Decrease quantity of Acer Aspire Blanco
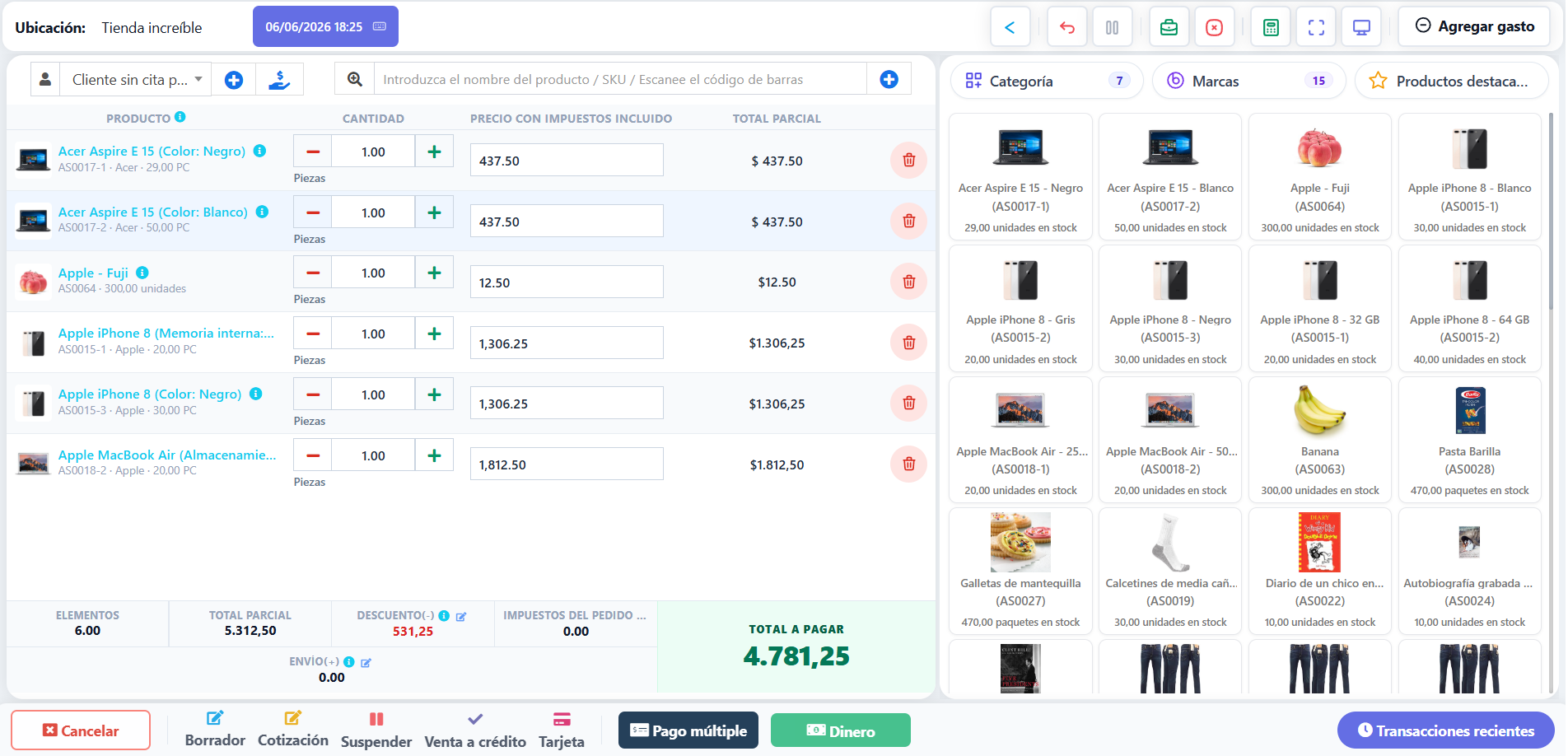 click(x=313, y=212)
